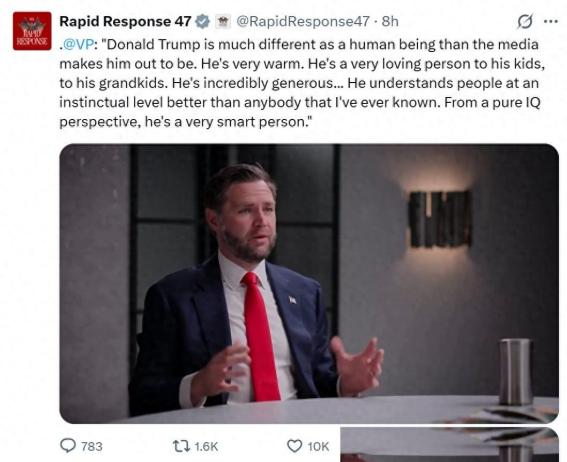This screenshot has width=567, height=462.
Task: Click the 783 replies count
Action: [x=91, y=446]
